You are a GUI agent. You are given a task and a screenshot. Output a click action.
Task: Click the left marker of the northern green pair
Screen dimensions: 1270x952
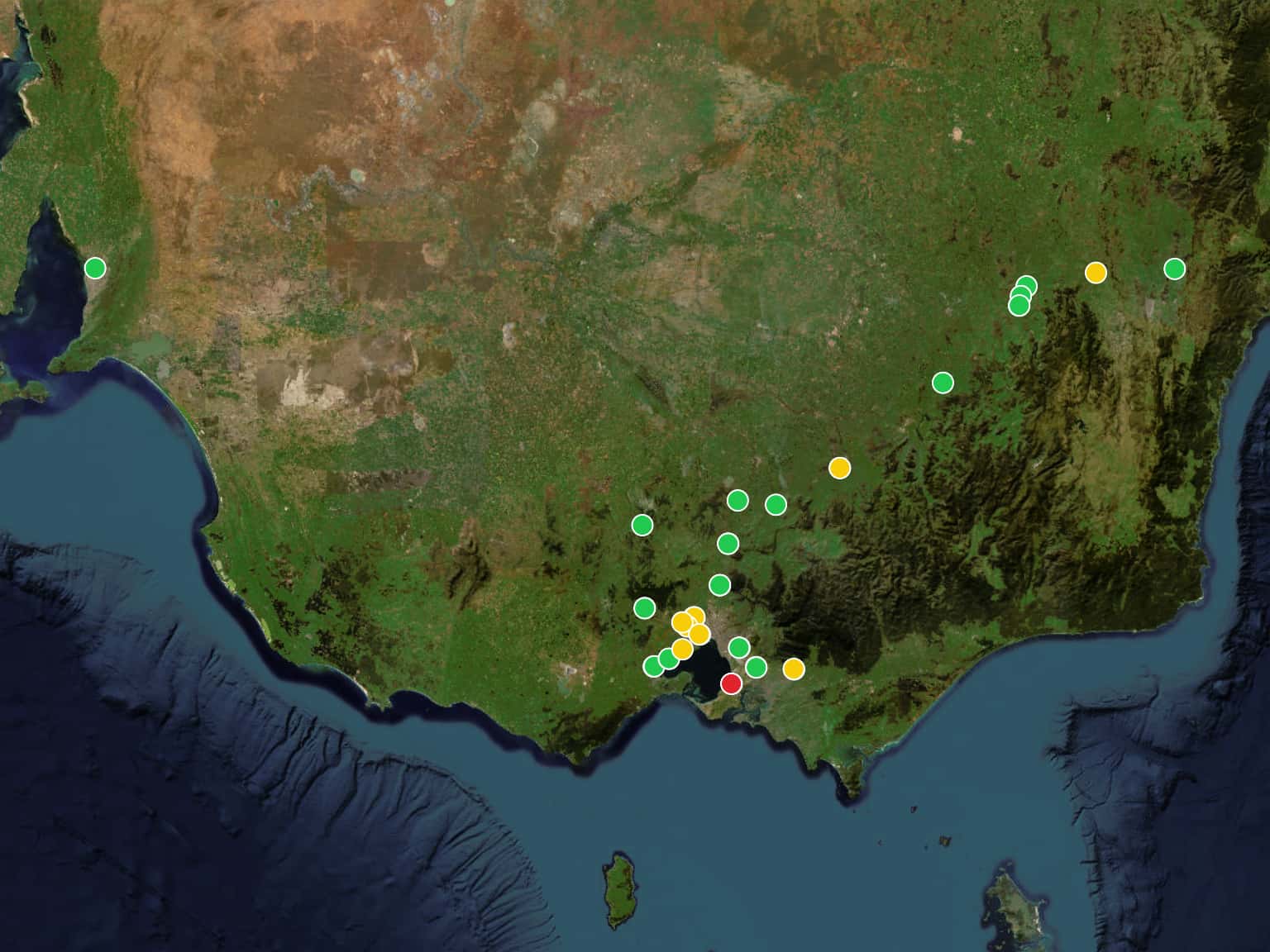(x=738, y=500)
